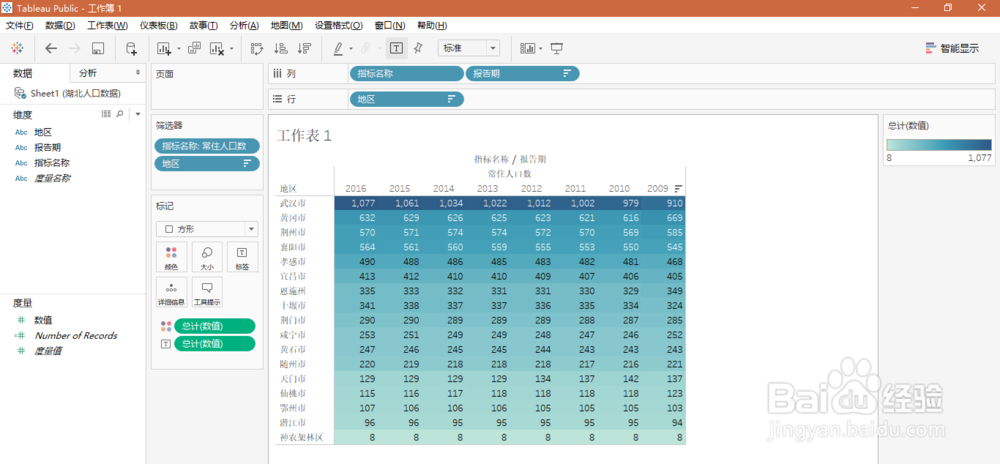Create a new worksheet from the toolbar
This screenshot has height=464, width=1000.
164,48
